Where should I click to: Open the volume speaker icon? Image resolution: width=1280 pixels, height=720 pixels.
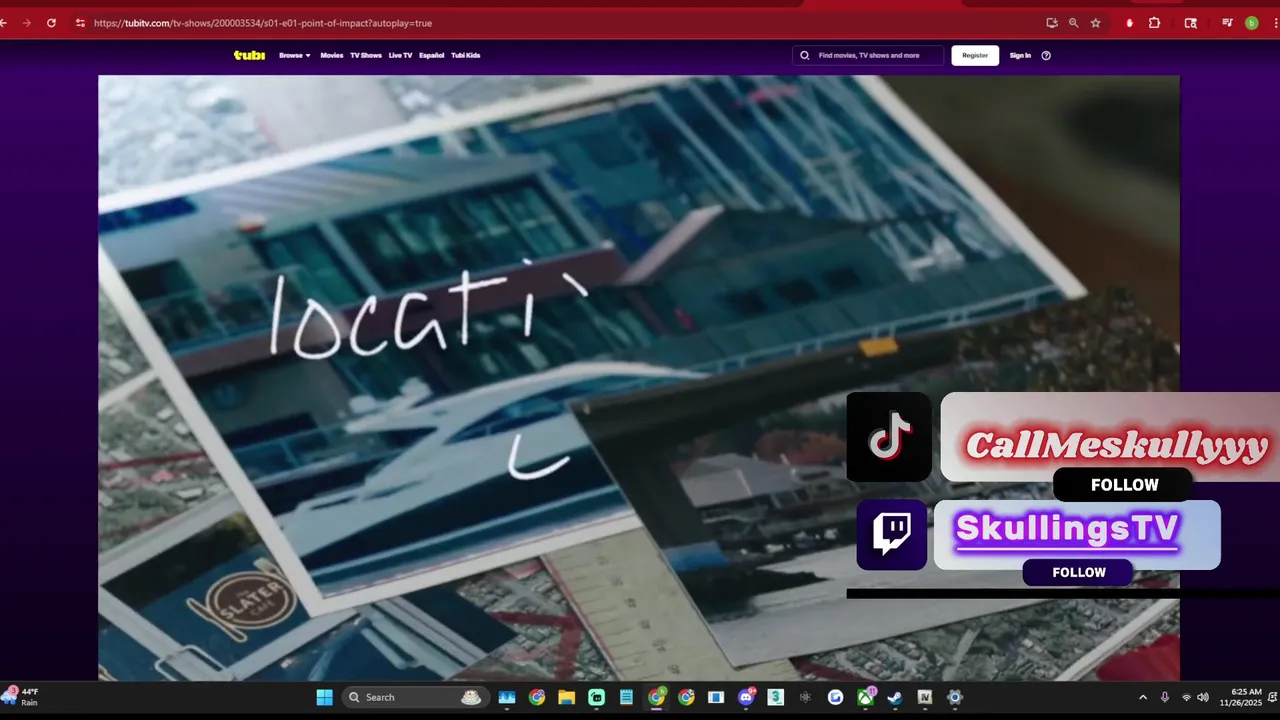click(x=1203, y=697)
